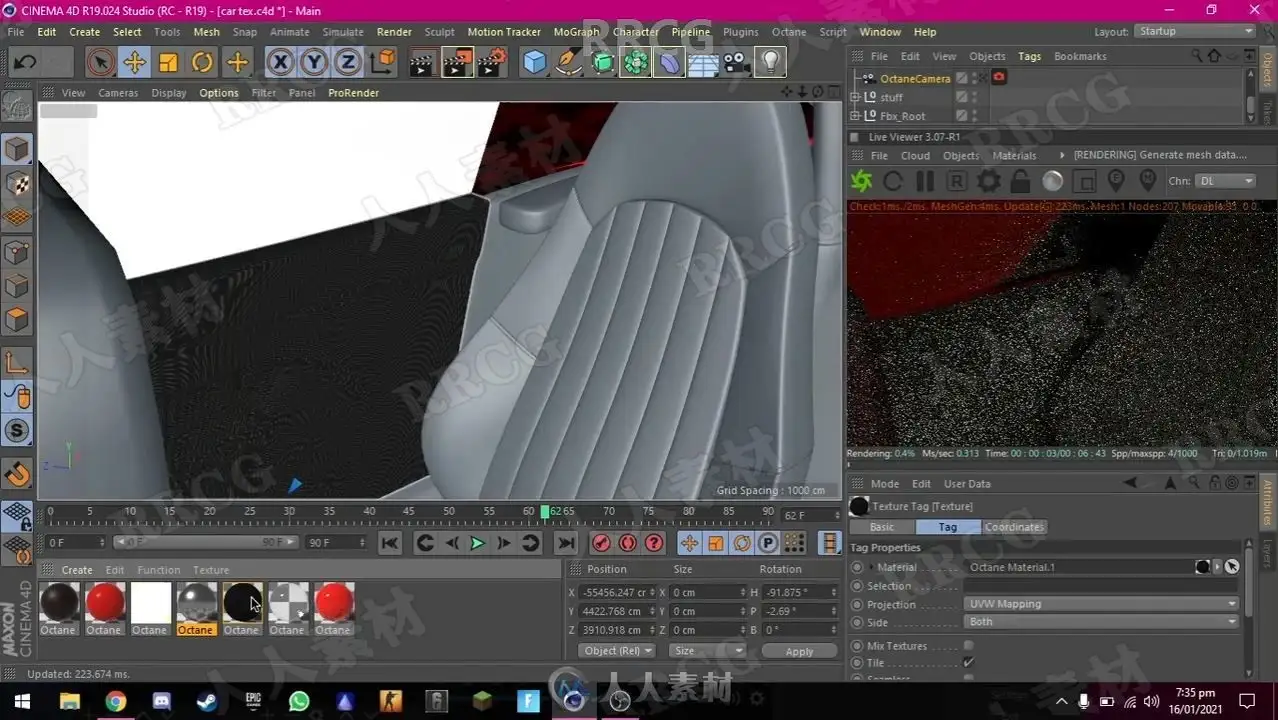This screenshot has width=1278, height=720.
Task: Open Material Manager Create menu
Action: point(77,570)
